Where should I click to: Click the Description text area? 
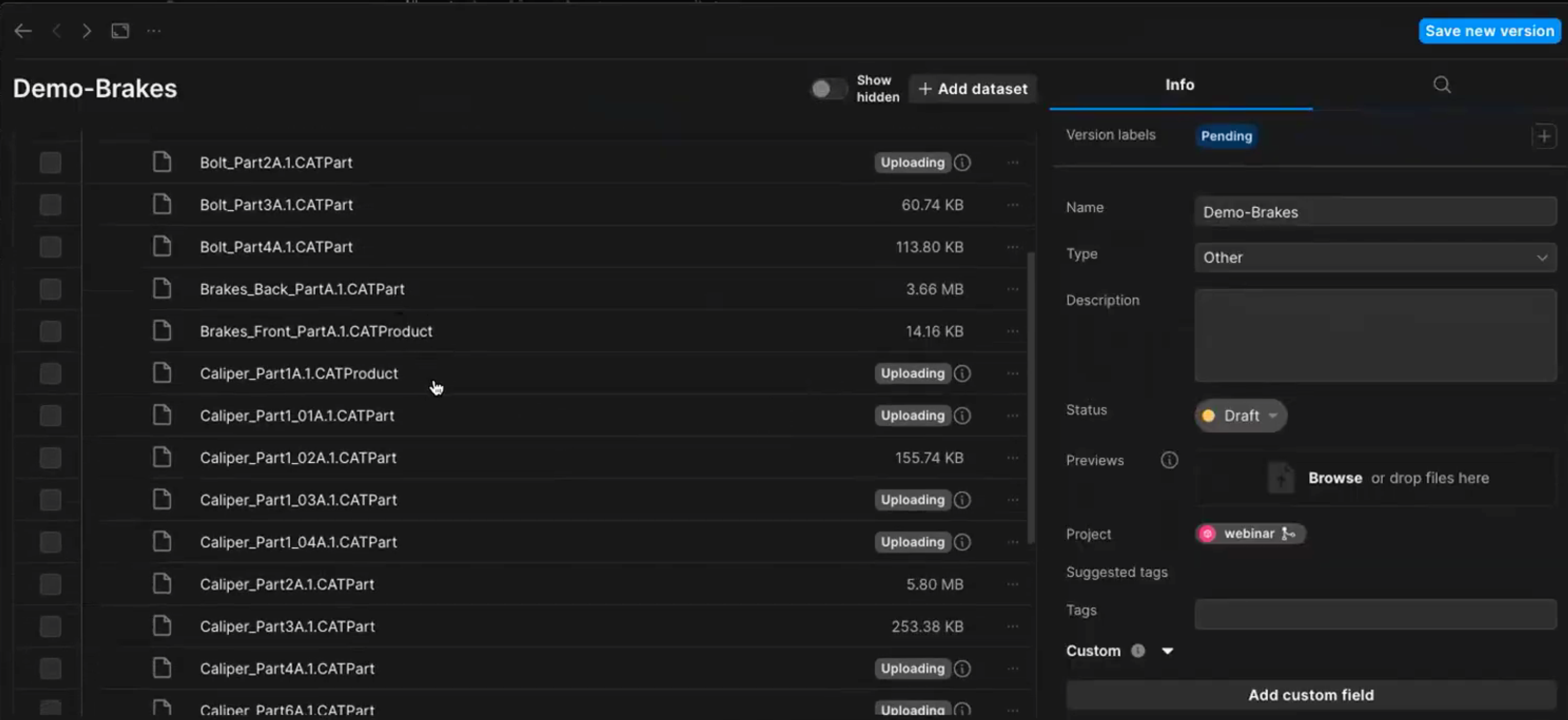pyautogui.click(x=1375, y=335)
